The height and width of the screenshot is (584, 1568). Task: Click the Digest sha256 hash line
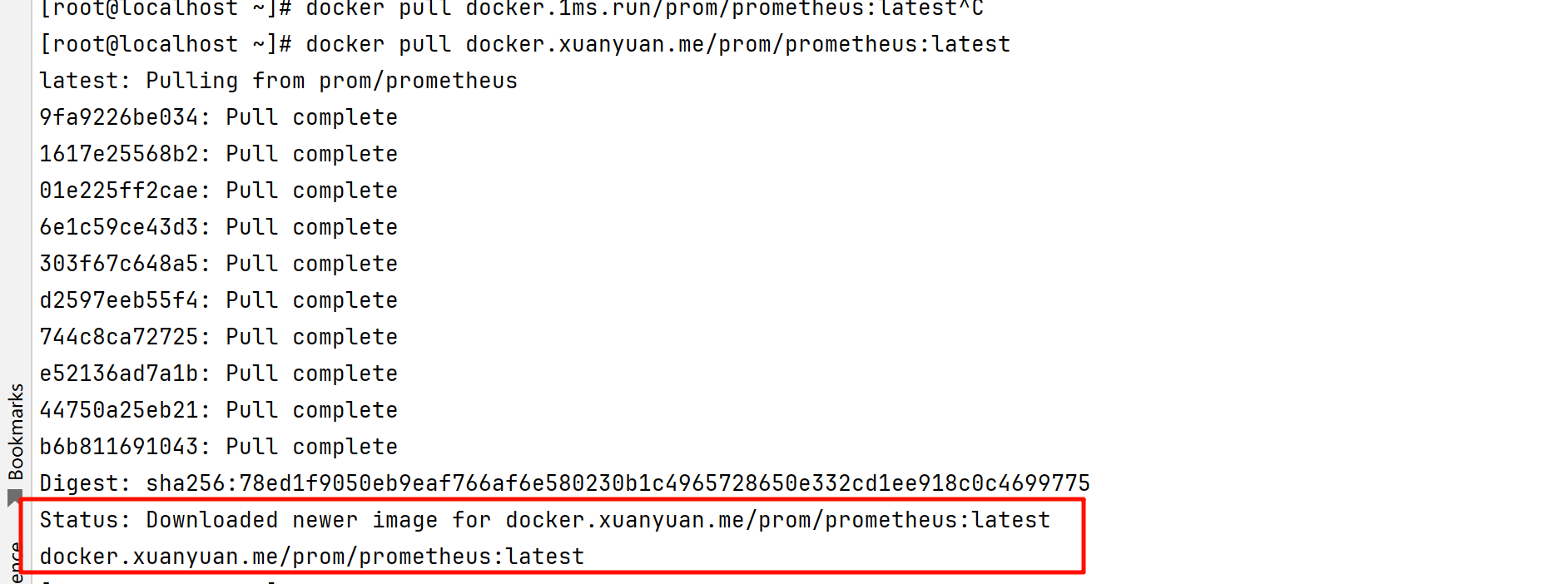(x=565, y=483)
